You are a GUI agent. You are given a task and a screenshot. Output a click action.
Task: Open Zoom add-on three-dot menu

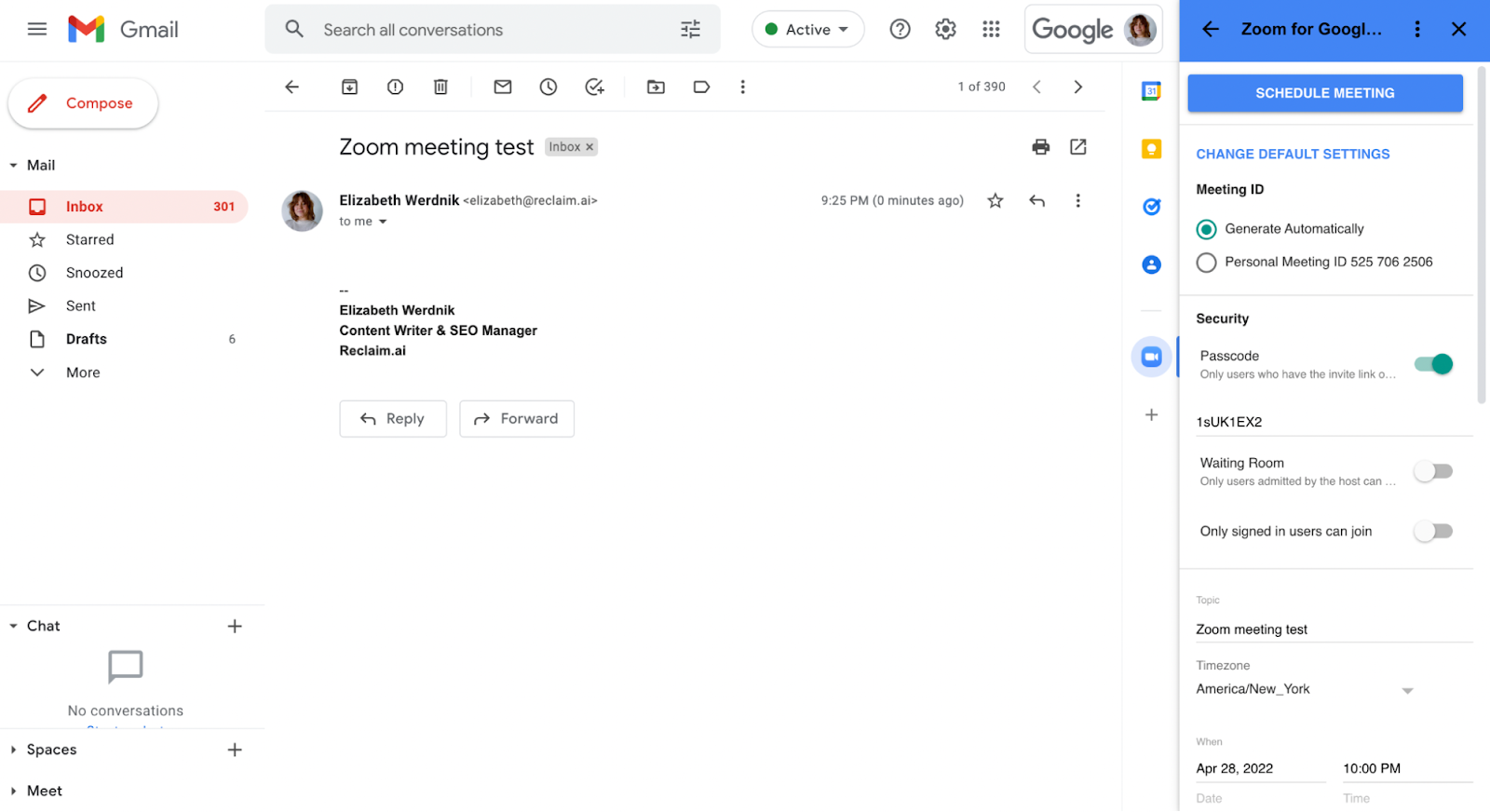tap(1417, 29)
